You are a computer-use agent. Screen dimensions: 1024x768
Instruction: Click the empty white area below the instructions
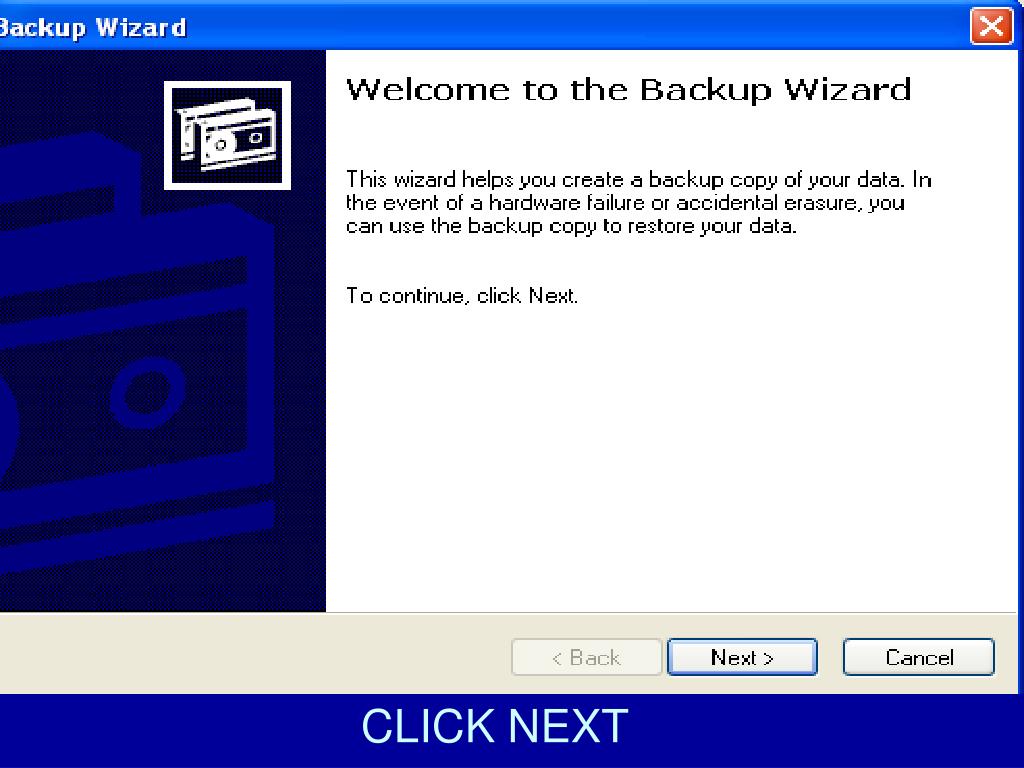click(671, 457)
